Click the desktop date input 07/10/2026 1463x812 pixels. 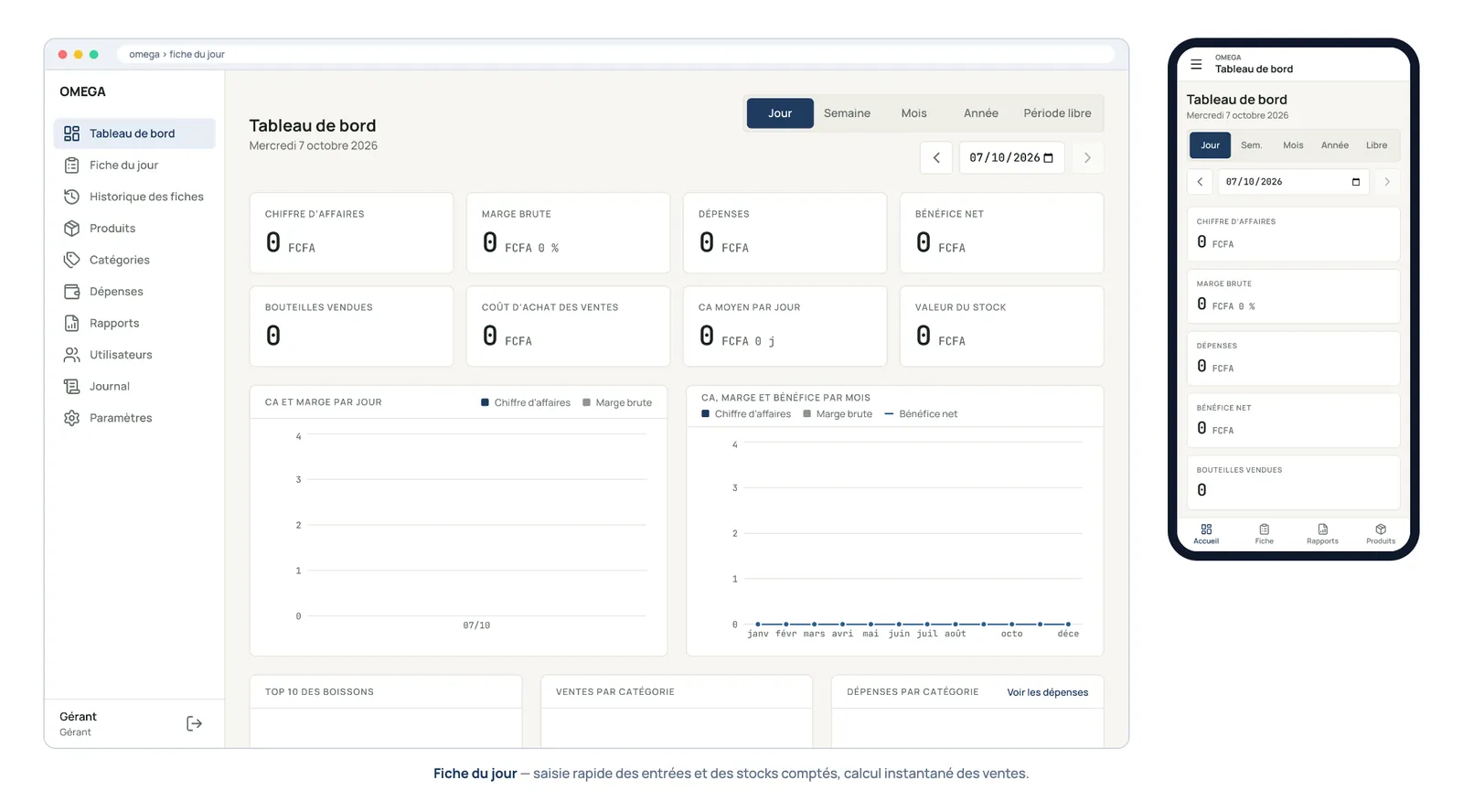pyautogui.click(x=1011, y=158)
